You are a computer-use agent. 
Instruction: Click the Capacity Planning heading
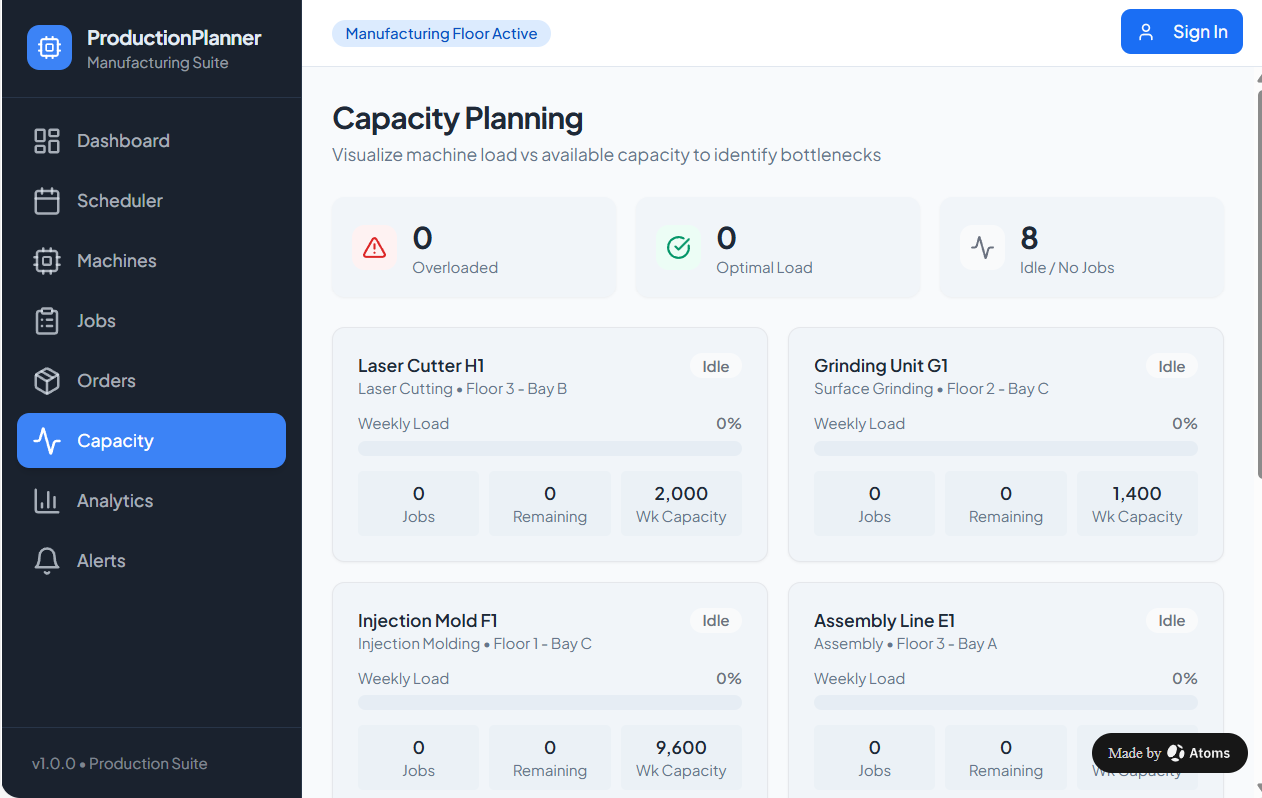pos(457,119)
